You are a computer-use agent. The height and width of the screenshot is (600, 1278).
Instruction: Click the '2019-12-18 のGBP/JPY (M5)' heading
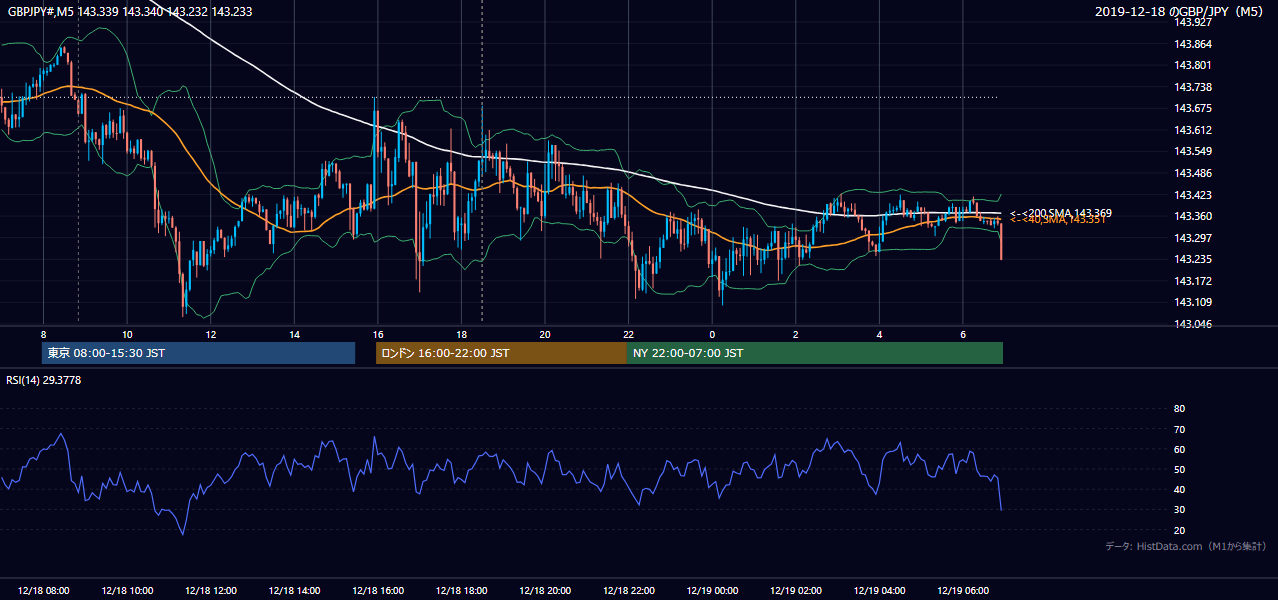(1181, 11)
